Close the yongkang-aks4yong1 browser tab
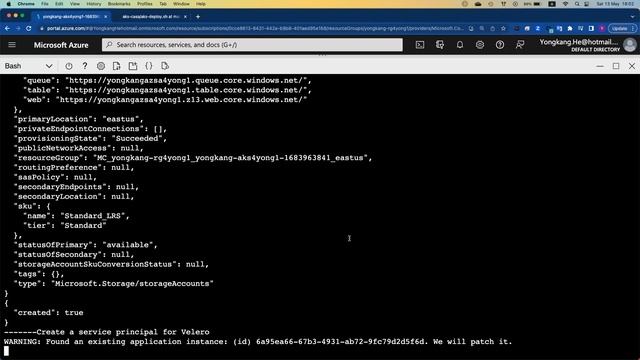Image resolution: width=640 pixels, height=360 pixels. (105, 17)
